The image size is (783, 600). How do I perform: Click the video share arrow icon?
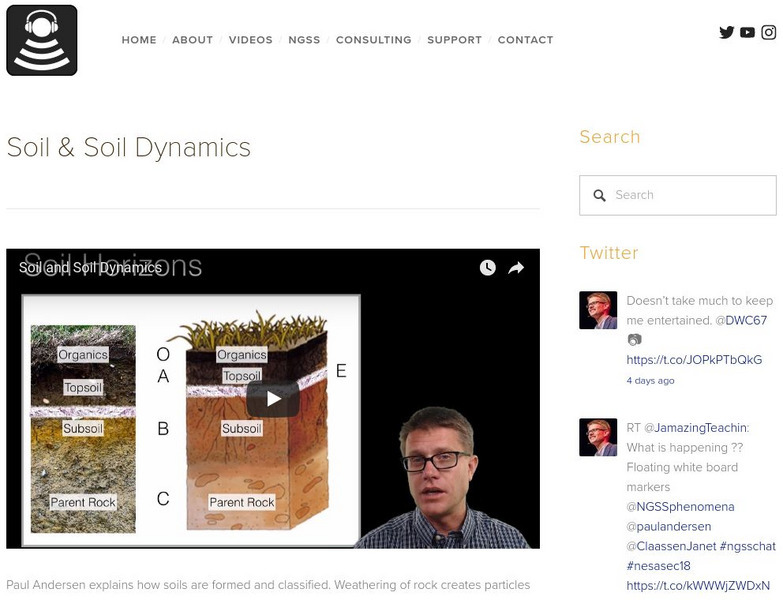point(516,268)
